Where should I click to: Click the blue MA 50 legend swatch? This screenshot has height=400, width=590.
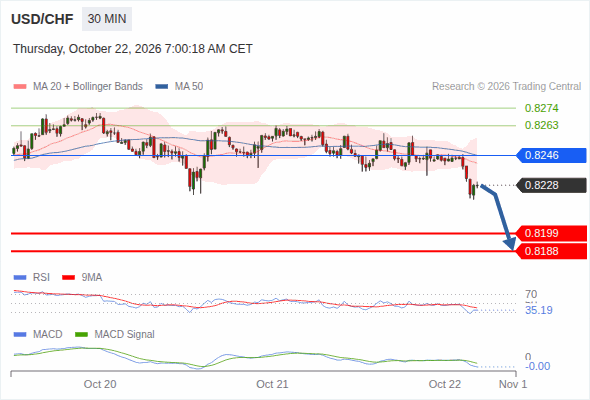pos(162,87)
